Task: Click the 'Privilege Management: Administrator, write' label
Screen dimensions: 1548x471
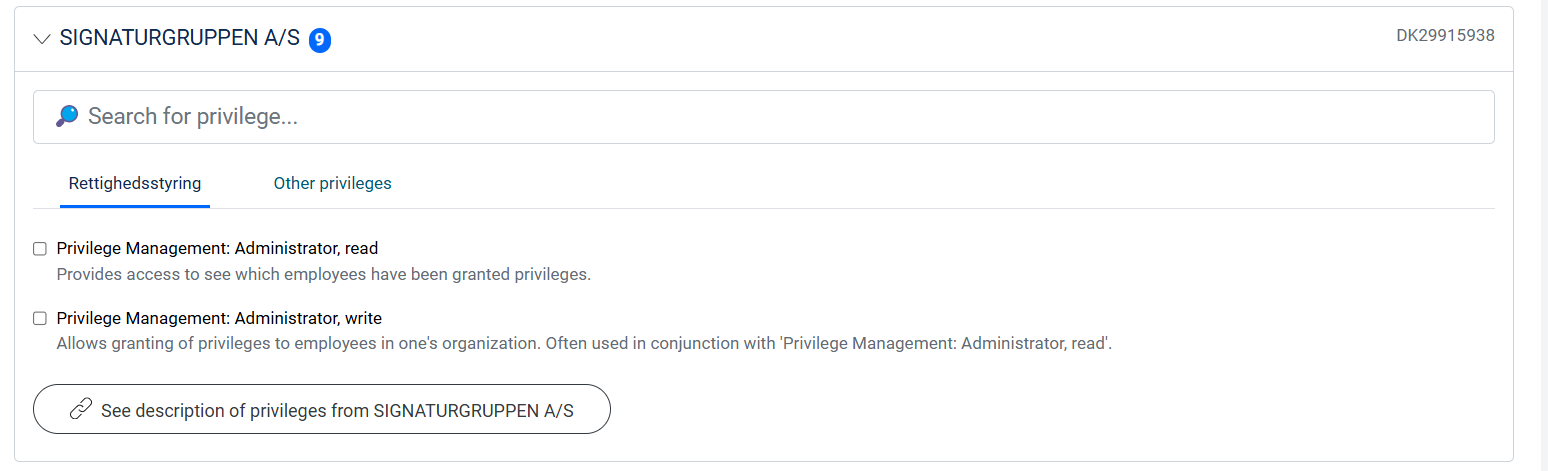Action: 219,318
